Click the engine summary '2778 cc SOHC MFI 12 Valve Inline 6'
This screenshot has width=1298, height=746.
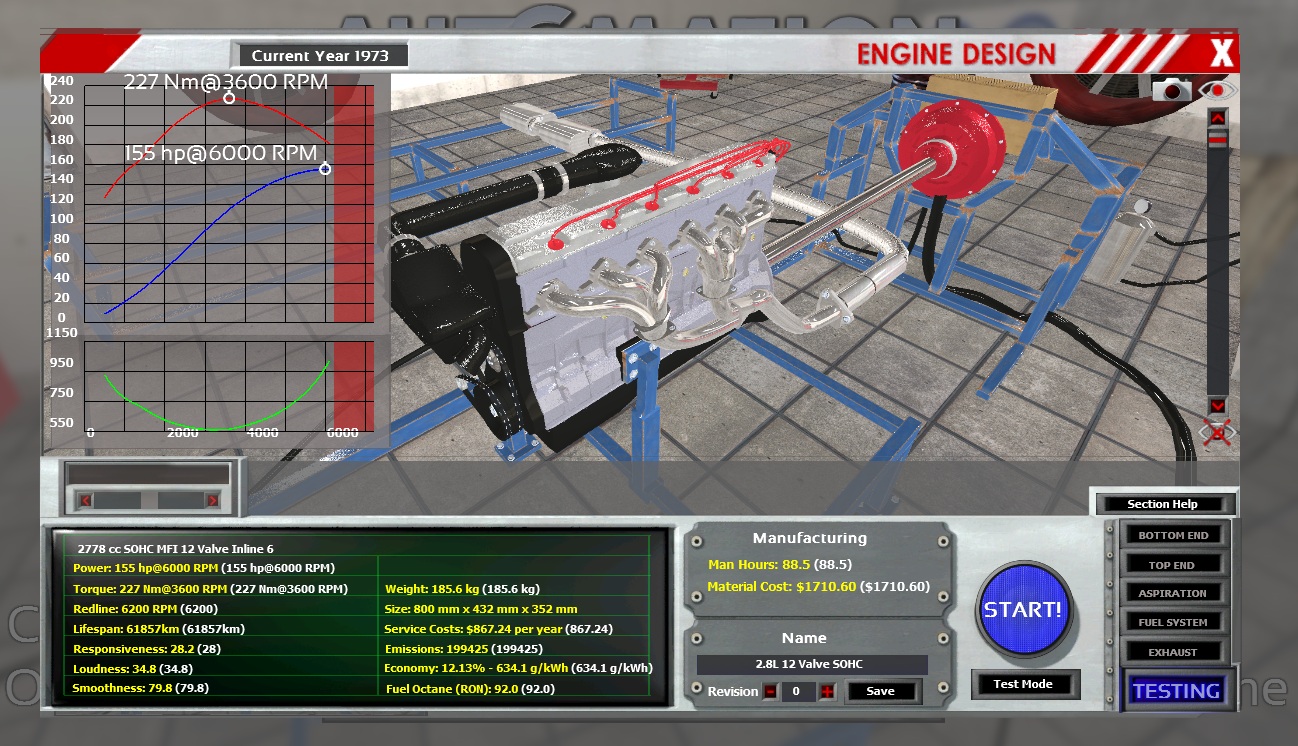tap(176, 548)
